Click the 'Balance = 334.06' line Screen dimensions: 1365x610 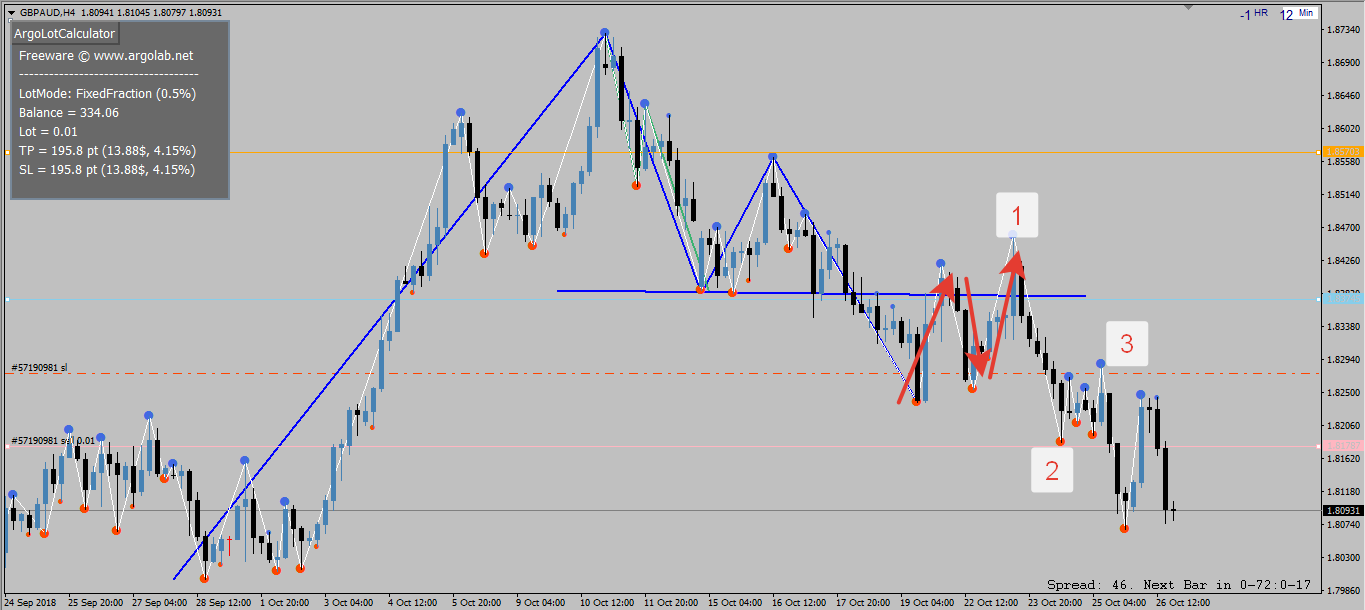[x=68, y=113]
